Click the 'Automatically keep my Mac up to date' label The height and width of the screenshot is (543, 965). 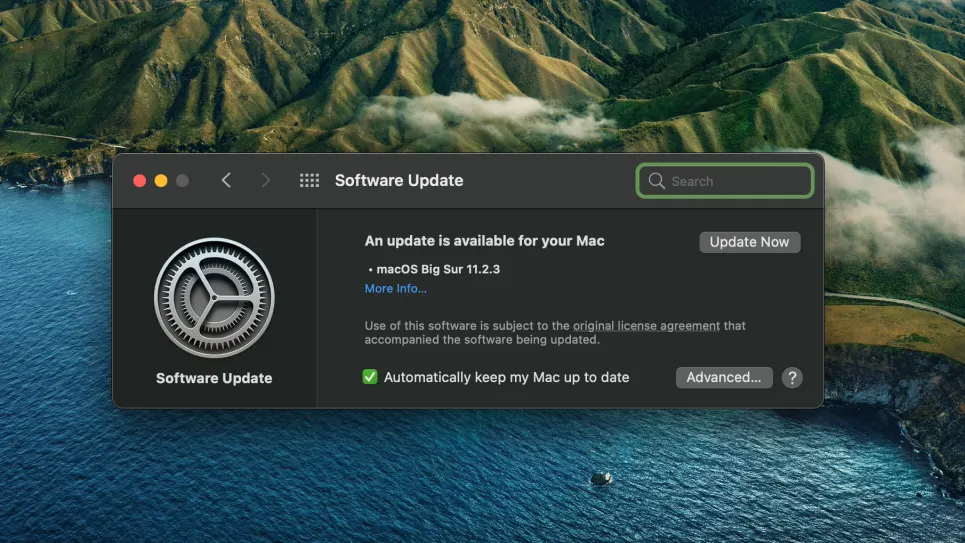[506, 377]
